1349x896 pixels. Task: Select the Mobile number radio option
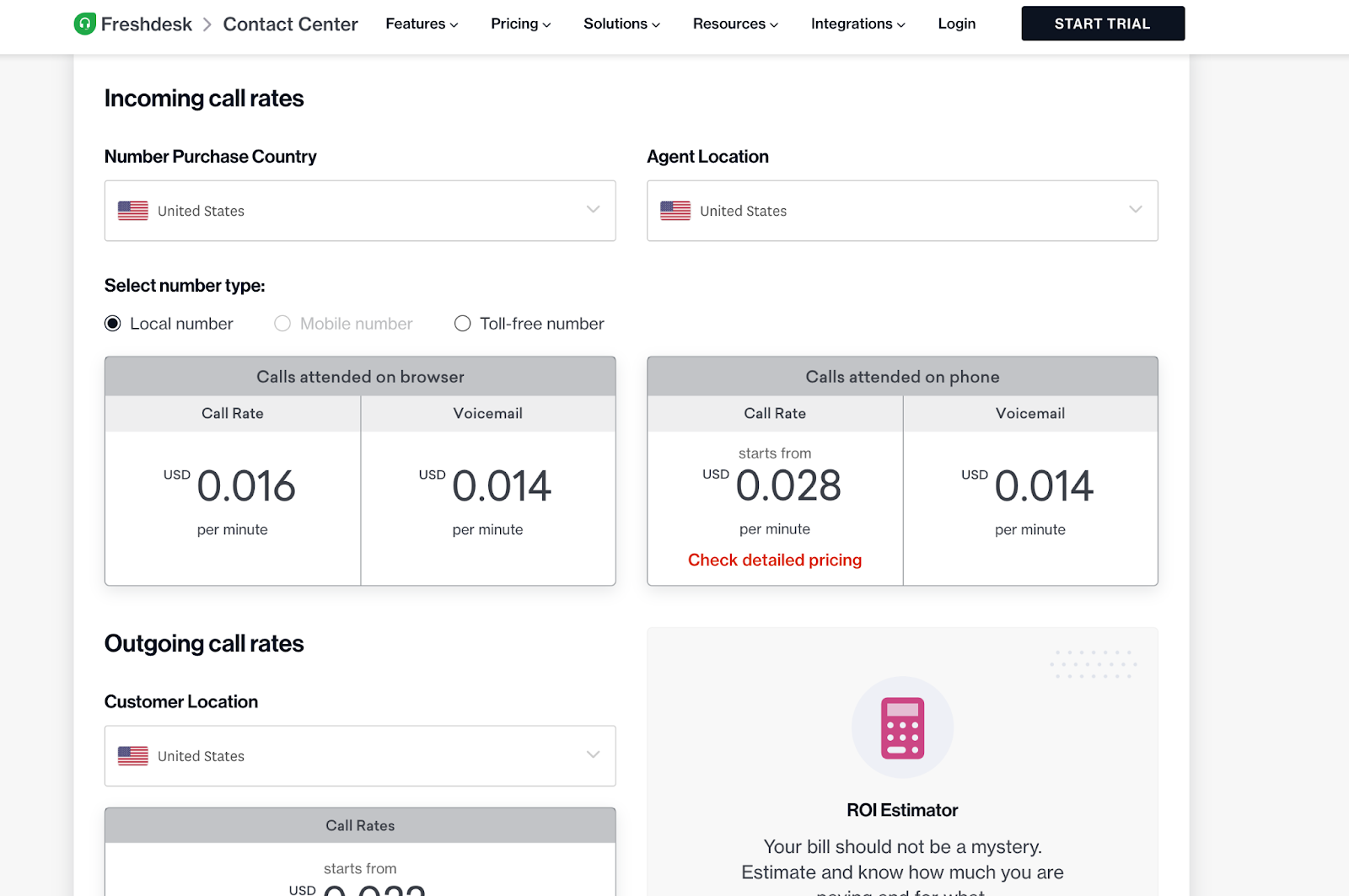[x=282, y=324]
